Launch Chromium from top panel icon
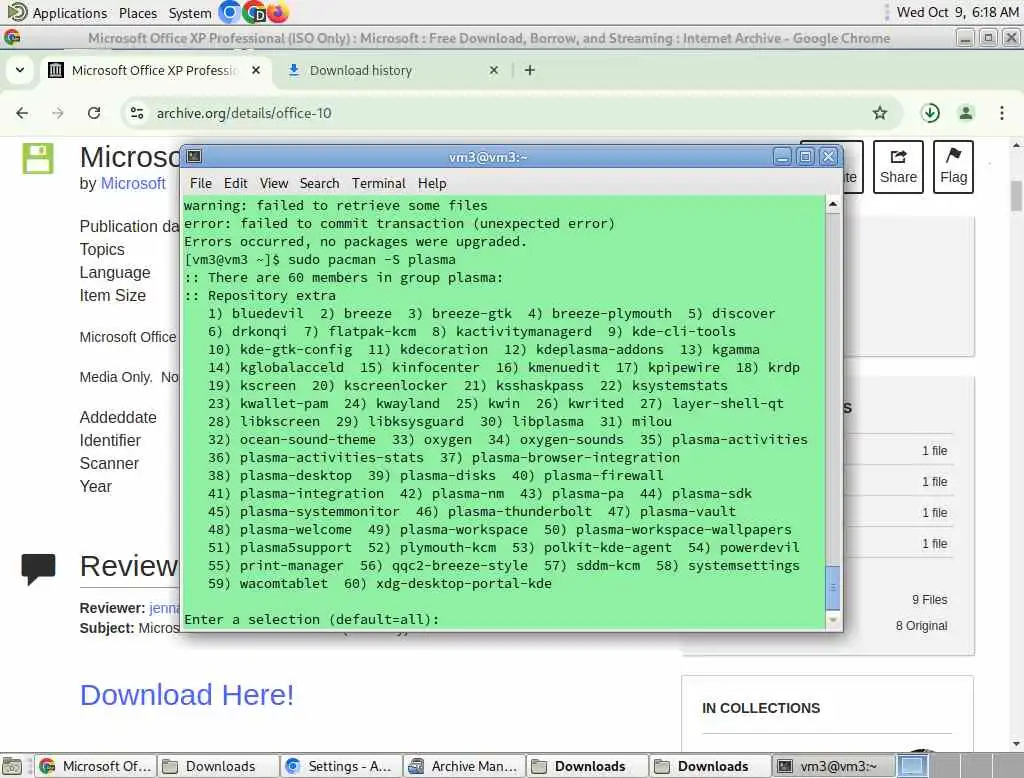The height and width of the screenshot is (778, 1024). (x=229, y=12)
